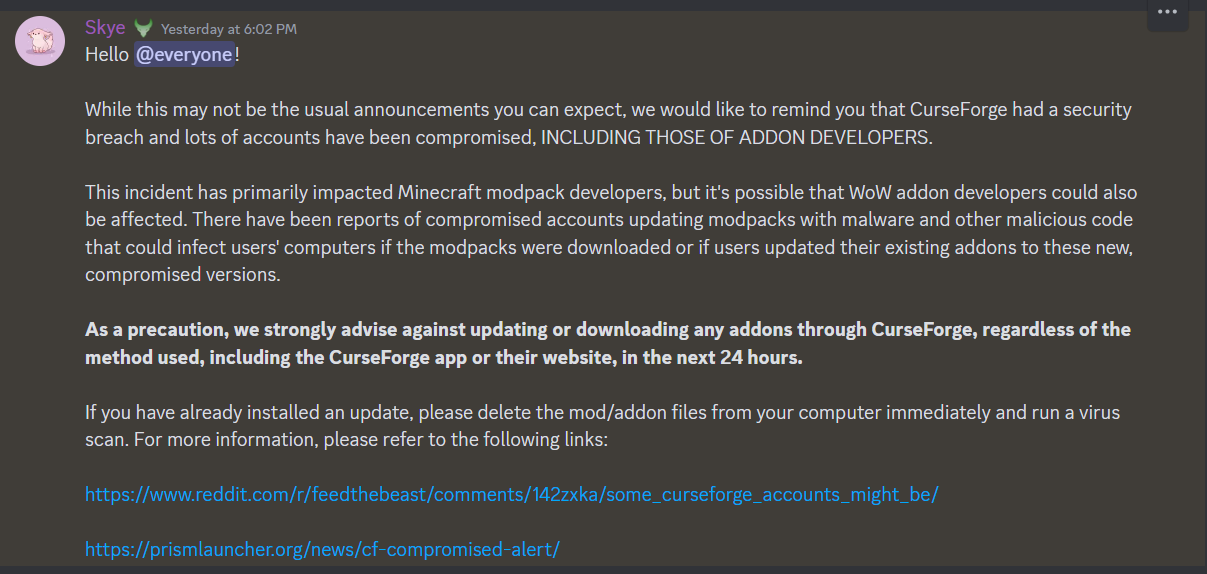The height and width of the screenshot is (574, 1207).
Task: Open the reddit feedthebeast link
Action: pos(511,494)
